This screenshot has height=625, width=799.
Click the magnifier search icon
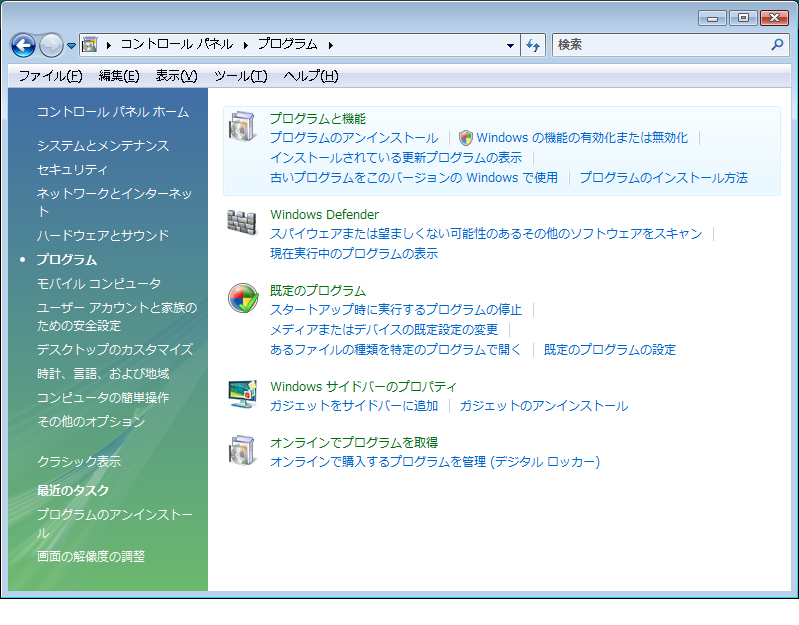click(777, 45)
